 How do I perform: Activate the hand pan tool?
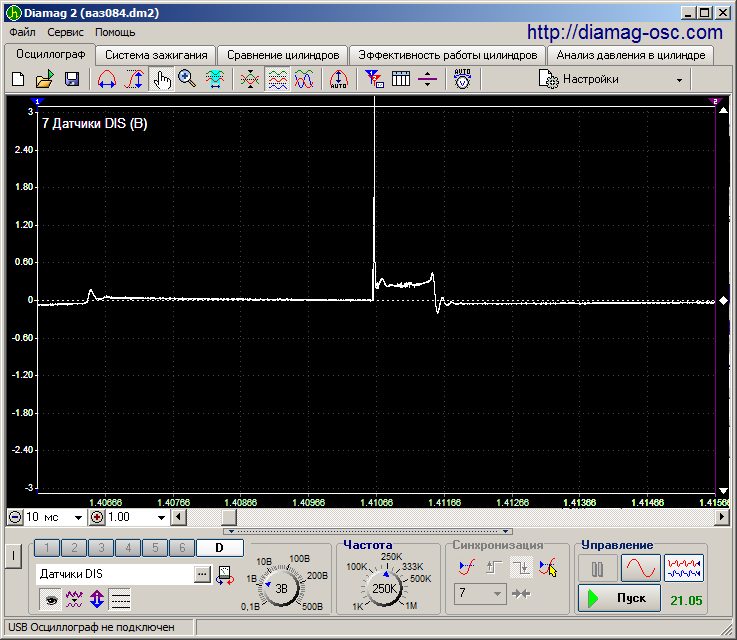pos(161,79)
